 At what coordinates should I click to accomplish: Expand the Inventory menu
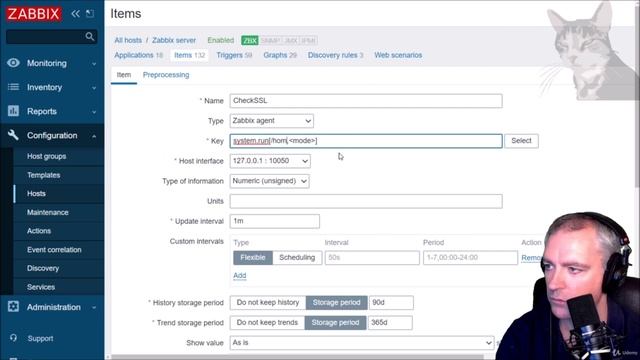[94, 88]
